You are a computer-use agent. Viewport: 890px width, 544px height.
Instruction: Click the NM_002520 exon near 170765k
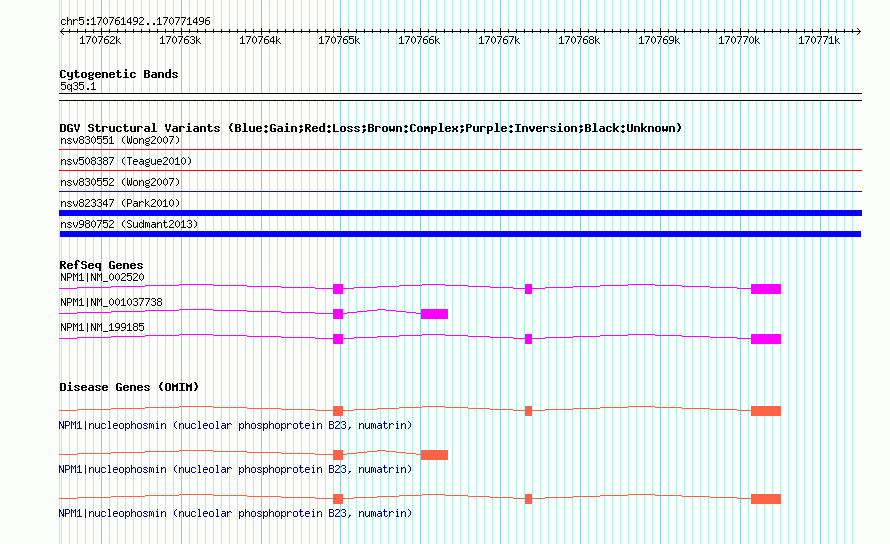[x=338, y=289]
